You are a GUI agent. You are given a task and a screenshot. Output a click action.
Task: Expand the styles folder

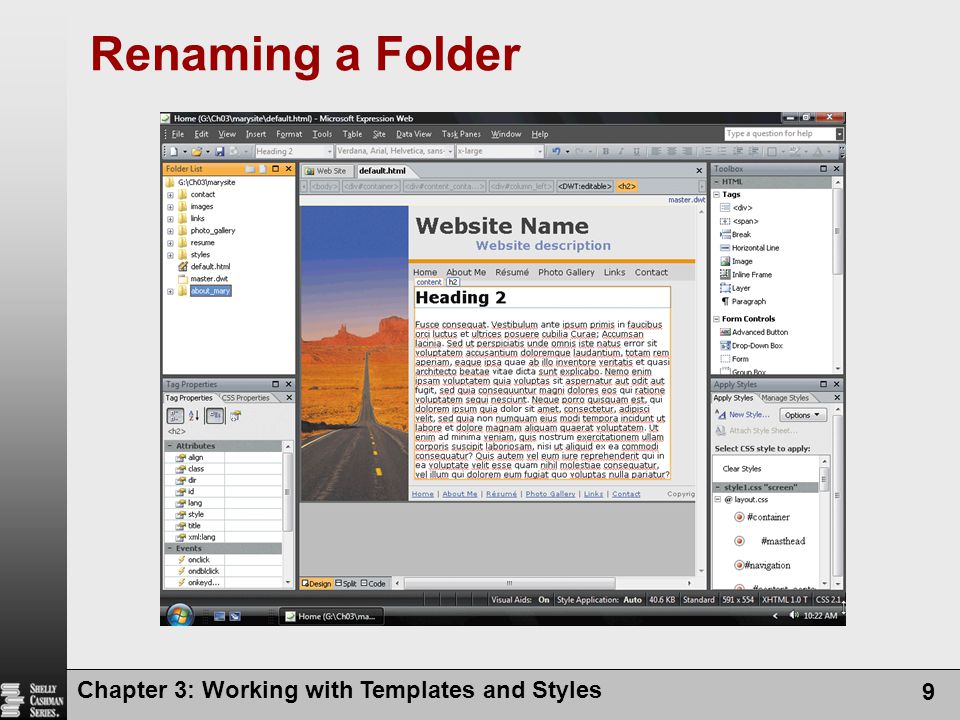170,255
